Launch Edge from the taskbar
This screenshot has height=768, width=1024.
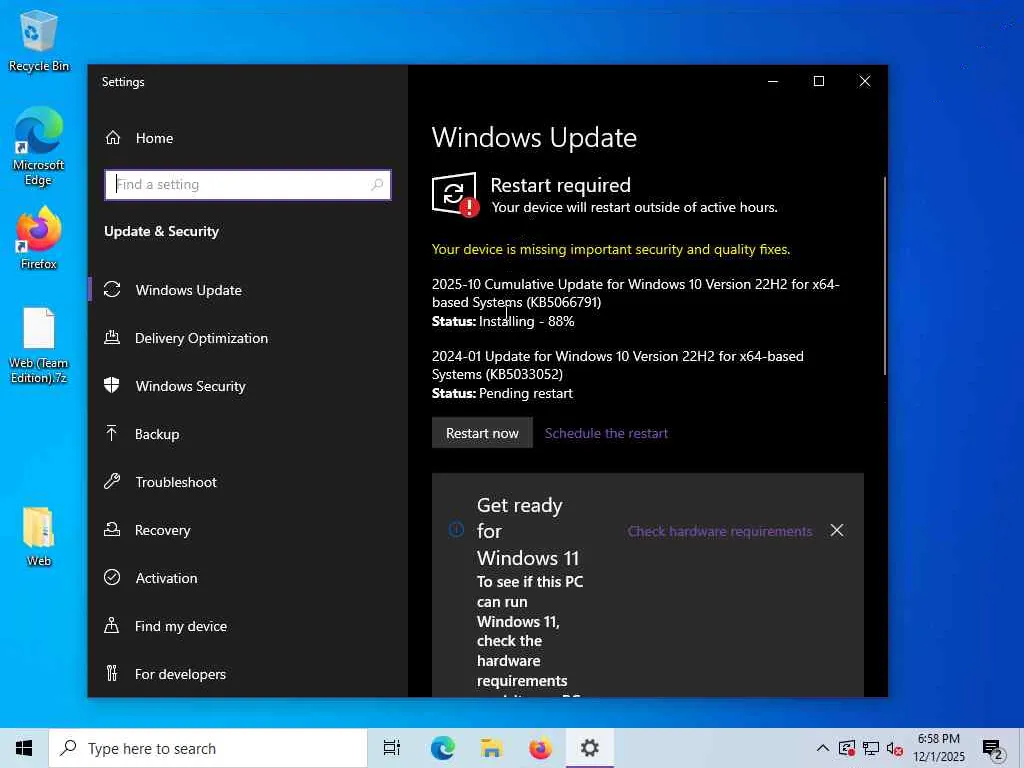(x=442, y=748)
